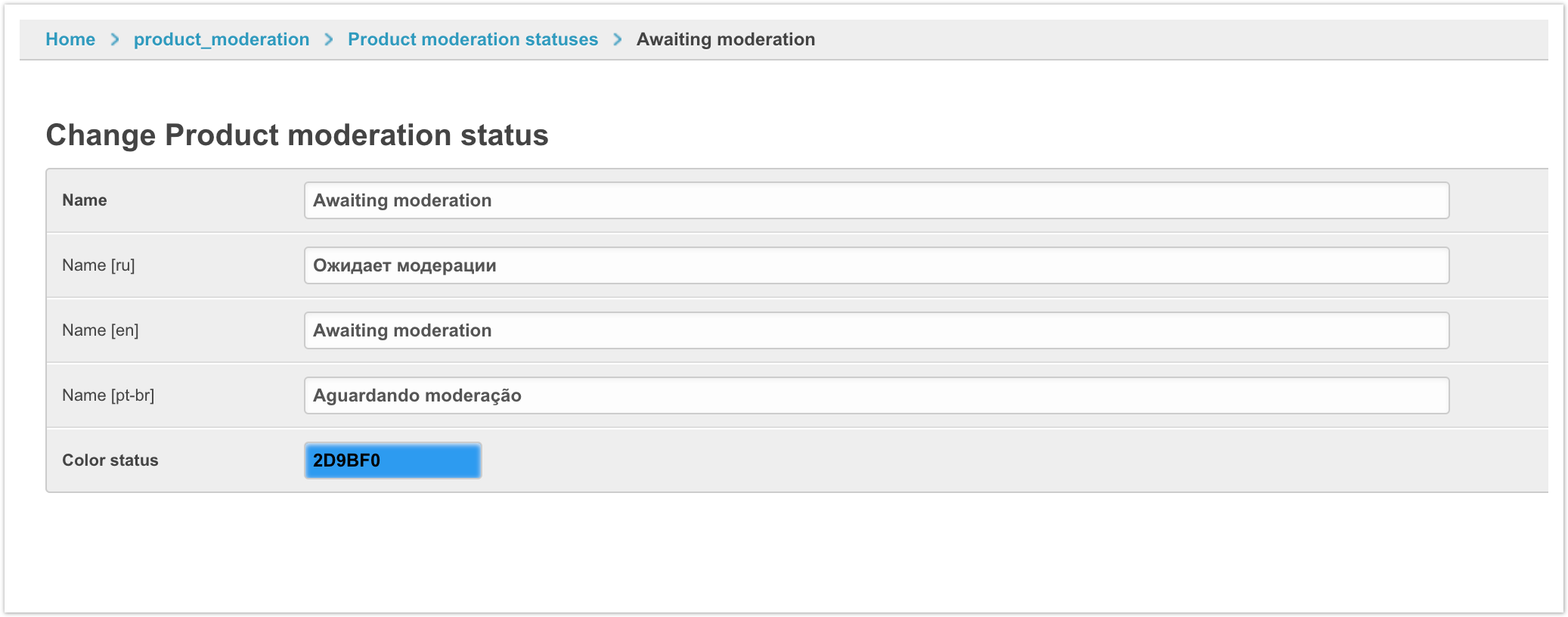1568x617 pixels.
Task: Click the Name [pt-br] label
Action: (x=108, y=395)
